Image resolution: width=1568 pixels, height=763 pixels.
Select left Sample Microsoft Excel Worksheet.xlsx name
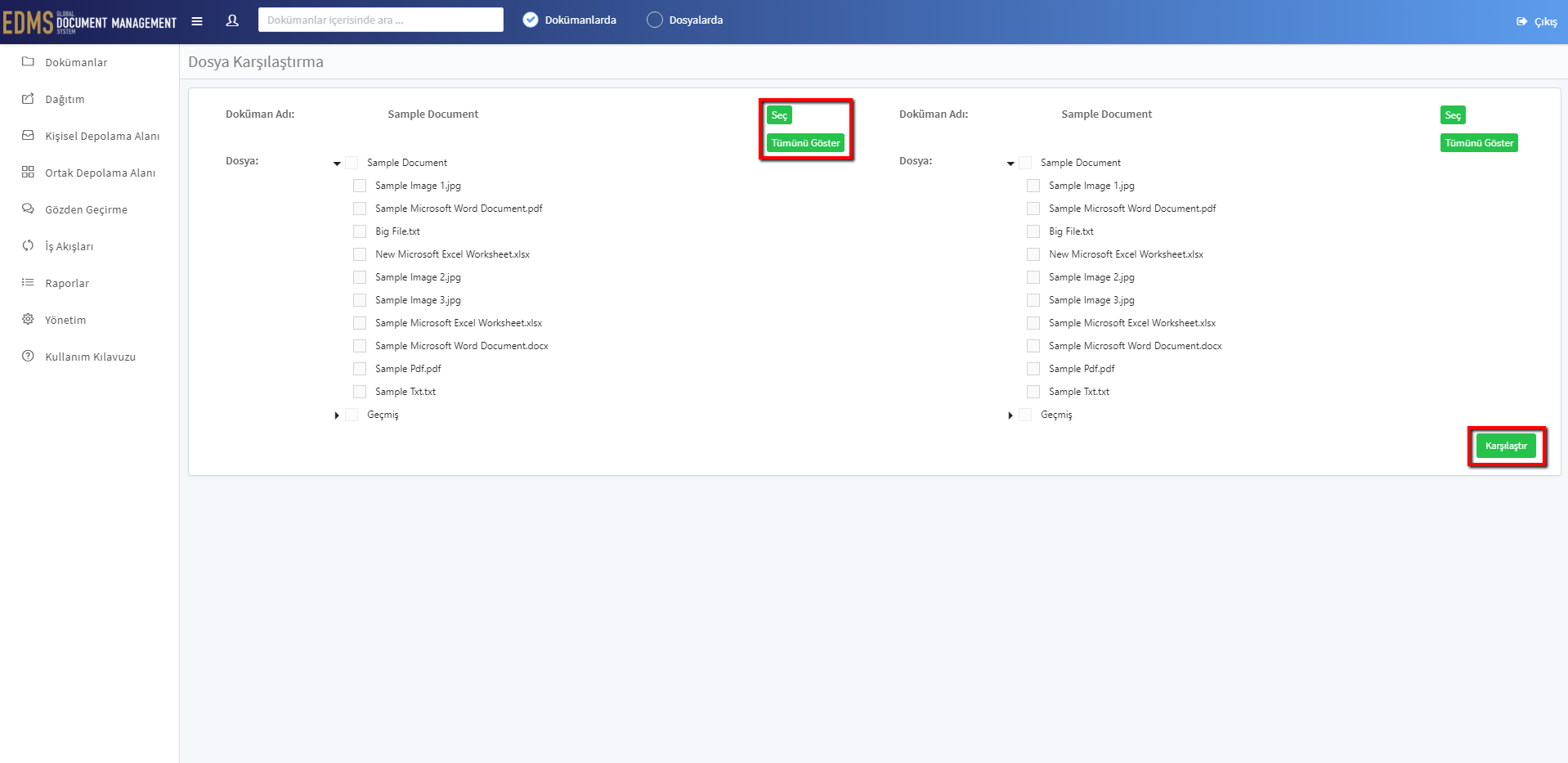click(459, 323)
